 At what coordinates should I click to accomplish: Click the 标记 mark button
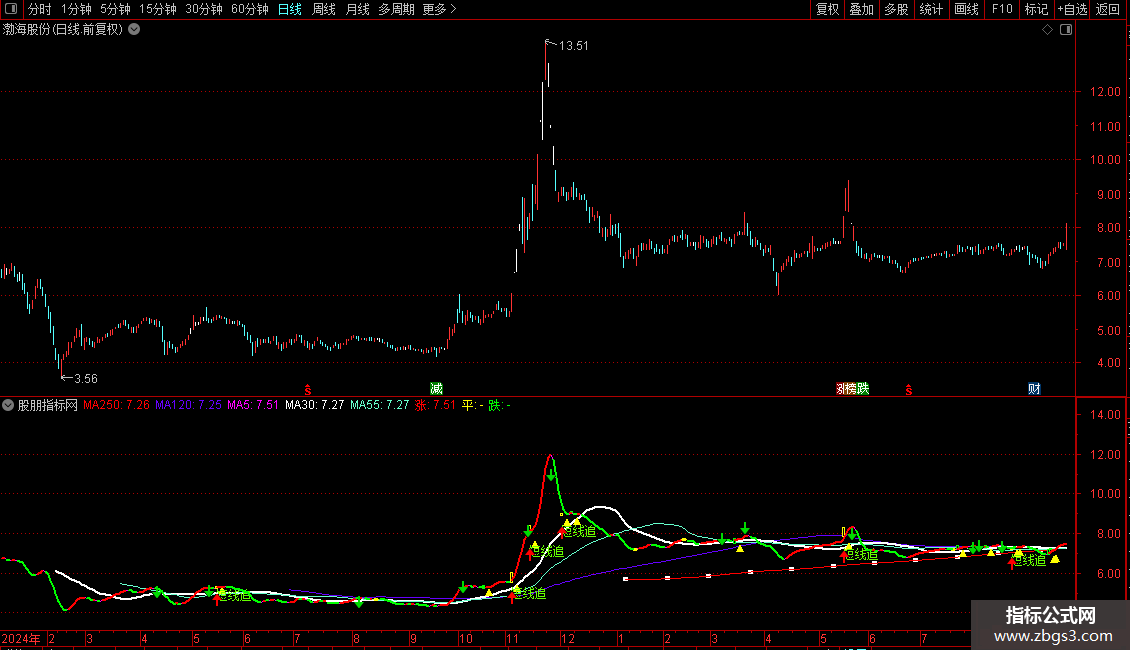[x=1036, y=9]
